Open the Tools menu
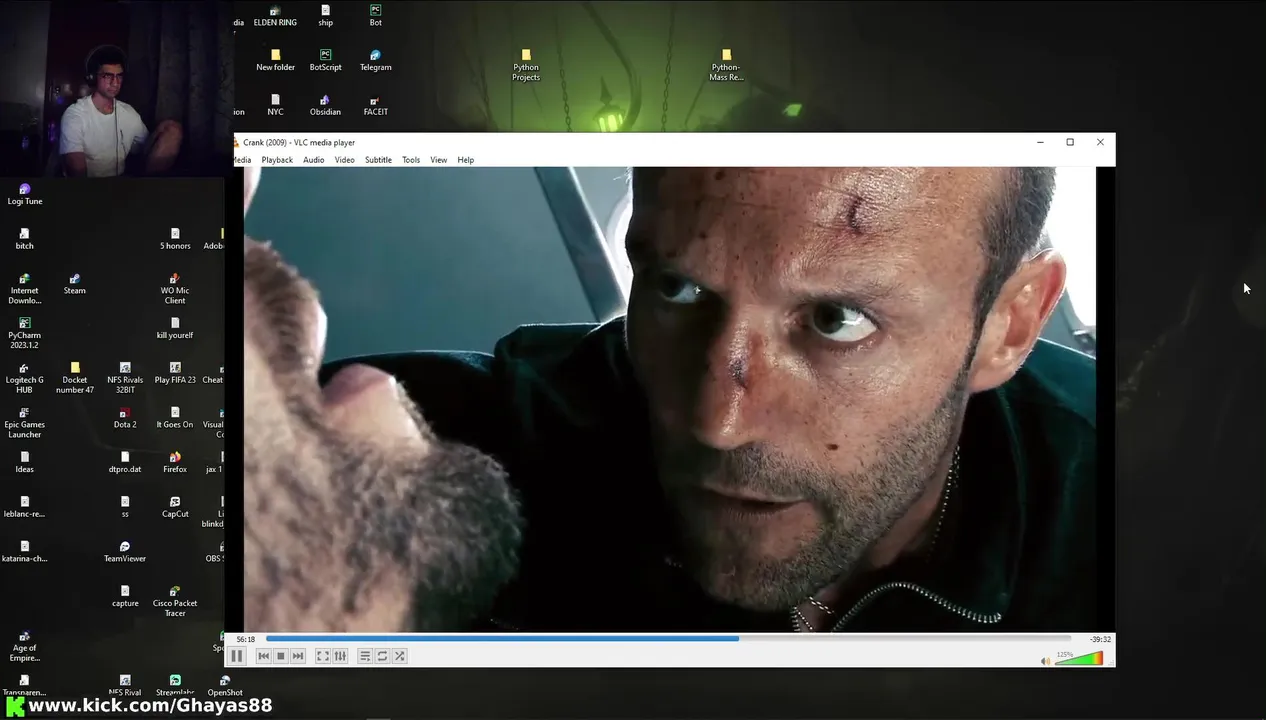Viewport: 1266px width, 720px height. [411, 160]
